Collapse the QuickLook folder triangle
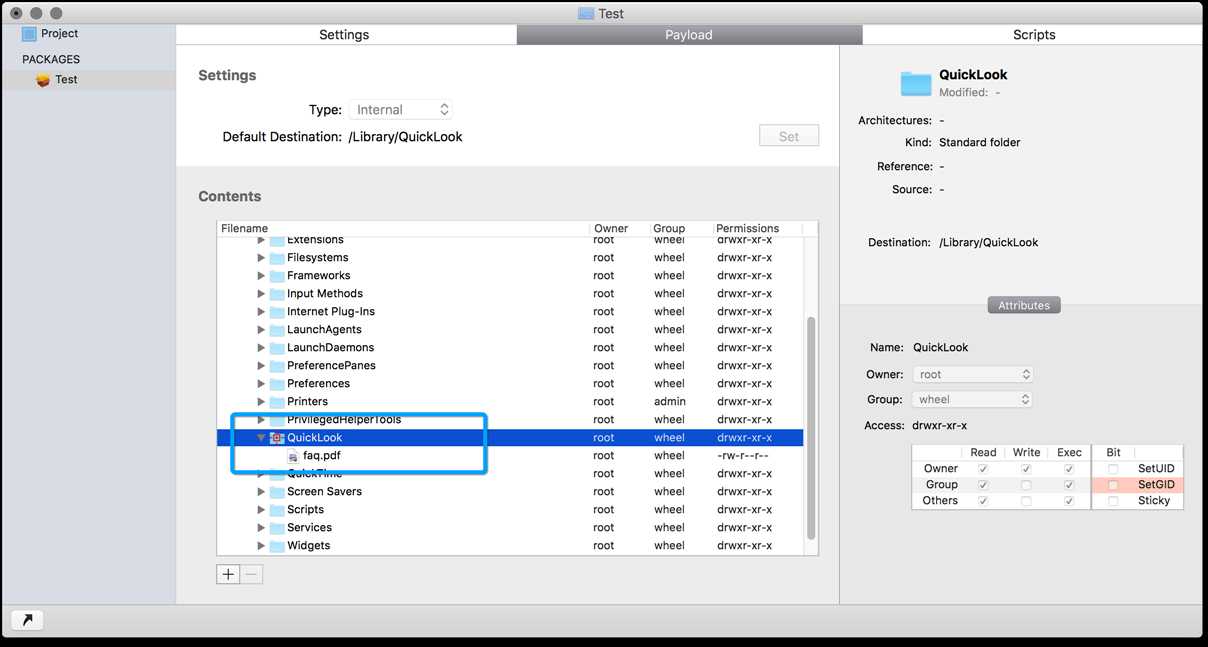This screenshot has width=1208, height=647. pos(261,438)
